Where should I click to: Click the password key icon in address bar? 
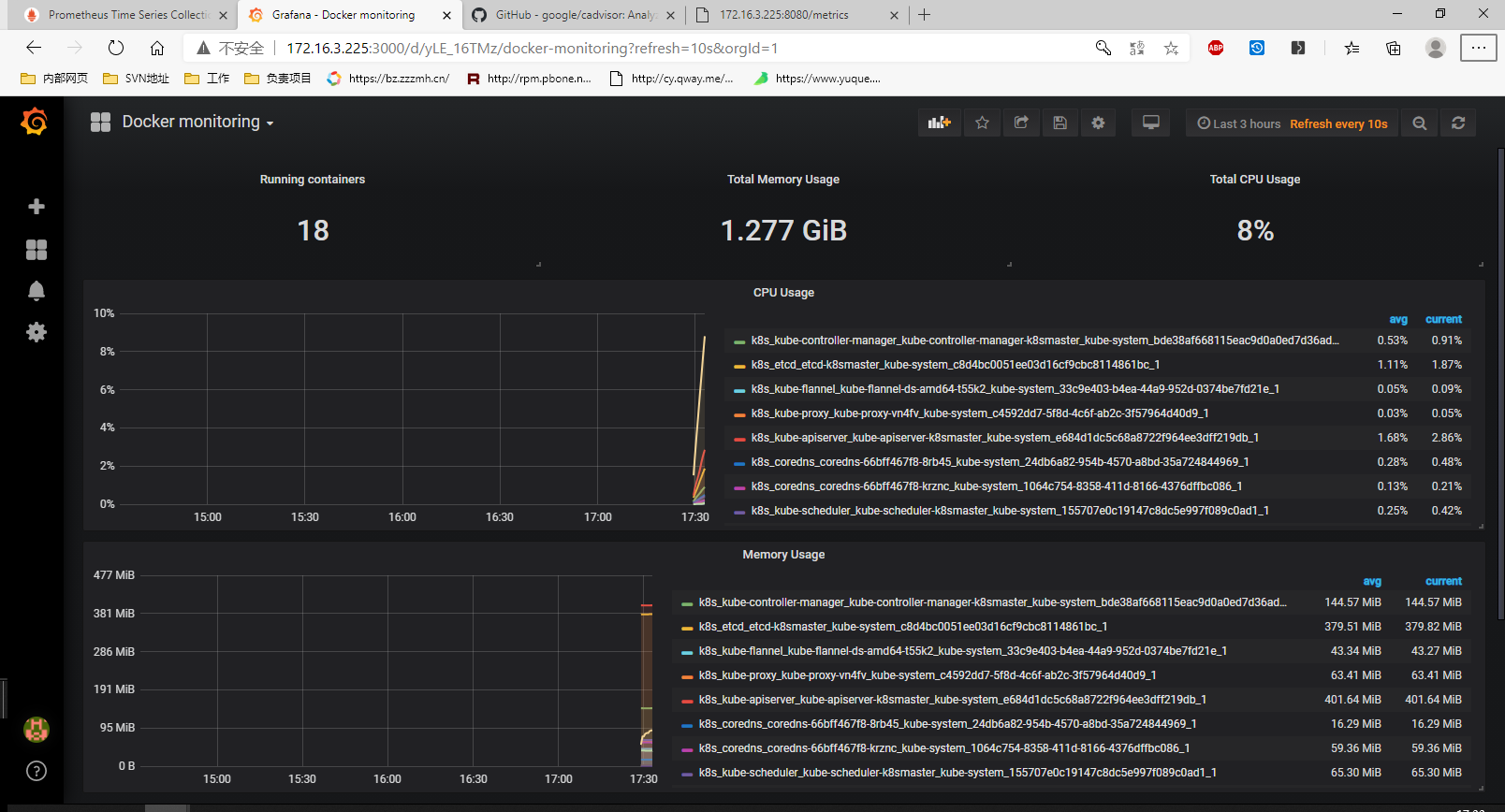pos(1103,48)
